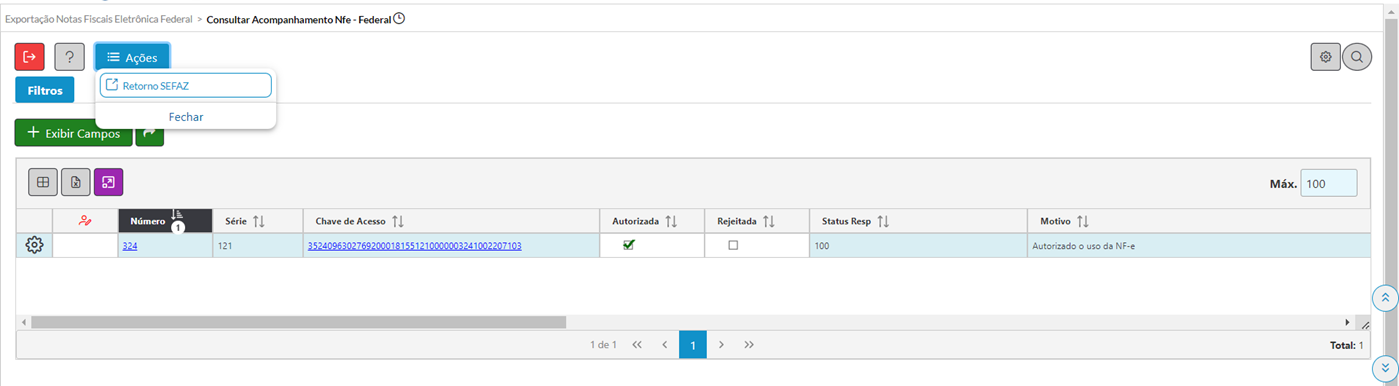The width and height of the screenshot is (1399, 386).
Task: Toggle the Autorizada checkbox in row
Action: [x=629, y=245]
